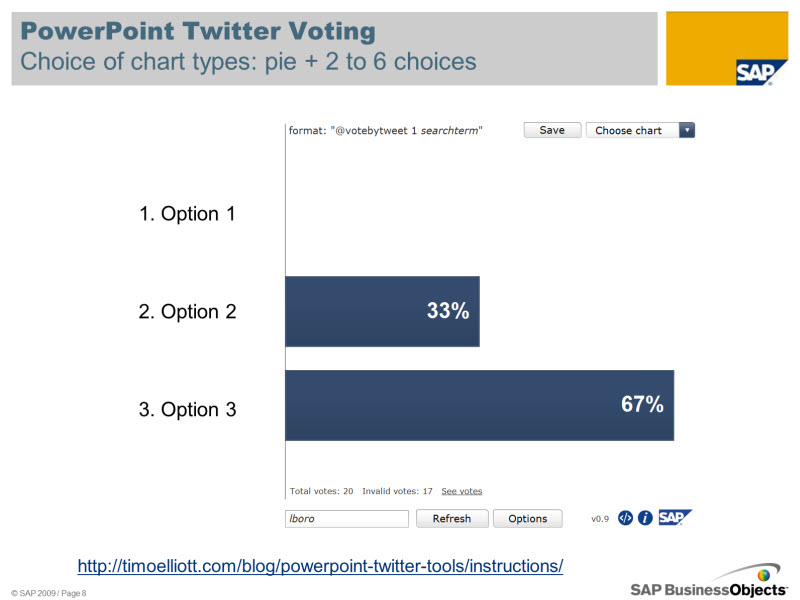Image resolution: width=800 pixels, height=600 pixels.
Task: Click the SAP BusinessObjects logo
Action: (708, 586)
